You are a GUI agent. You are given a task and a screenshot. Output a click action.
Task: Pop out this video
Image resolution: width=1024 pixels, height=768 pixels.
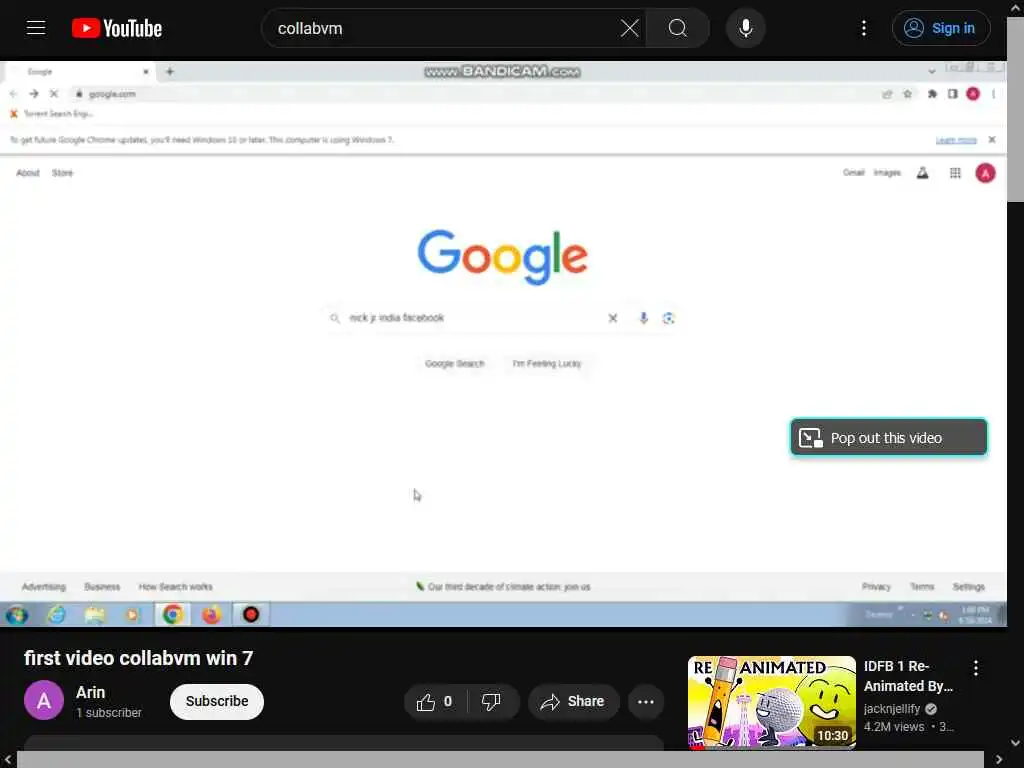click(889, 438)
